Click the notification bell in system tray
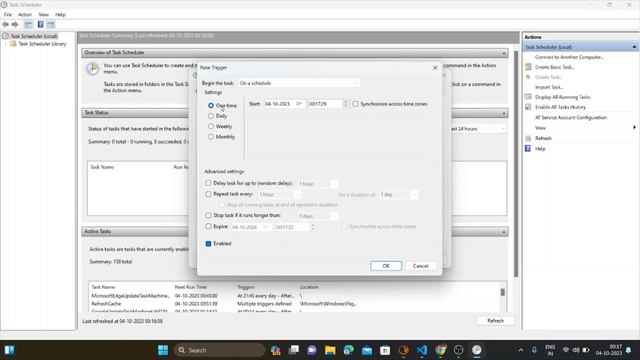640x360 pixels. coord(629,350)
